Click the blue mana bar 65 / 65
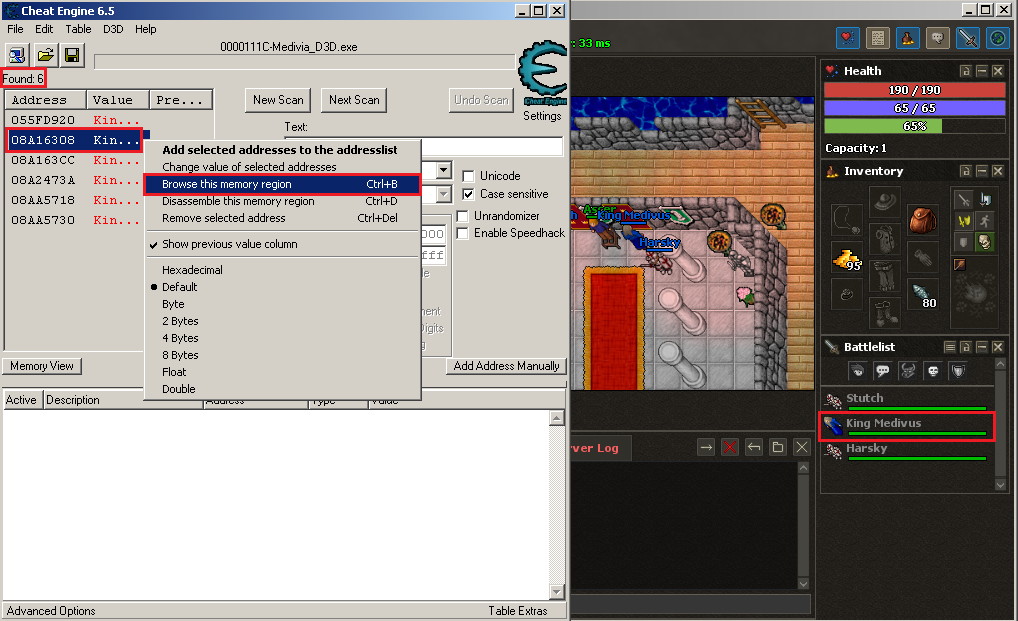The height and width of the screenshot is (621, 1018). click(x=914, y=108)
